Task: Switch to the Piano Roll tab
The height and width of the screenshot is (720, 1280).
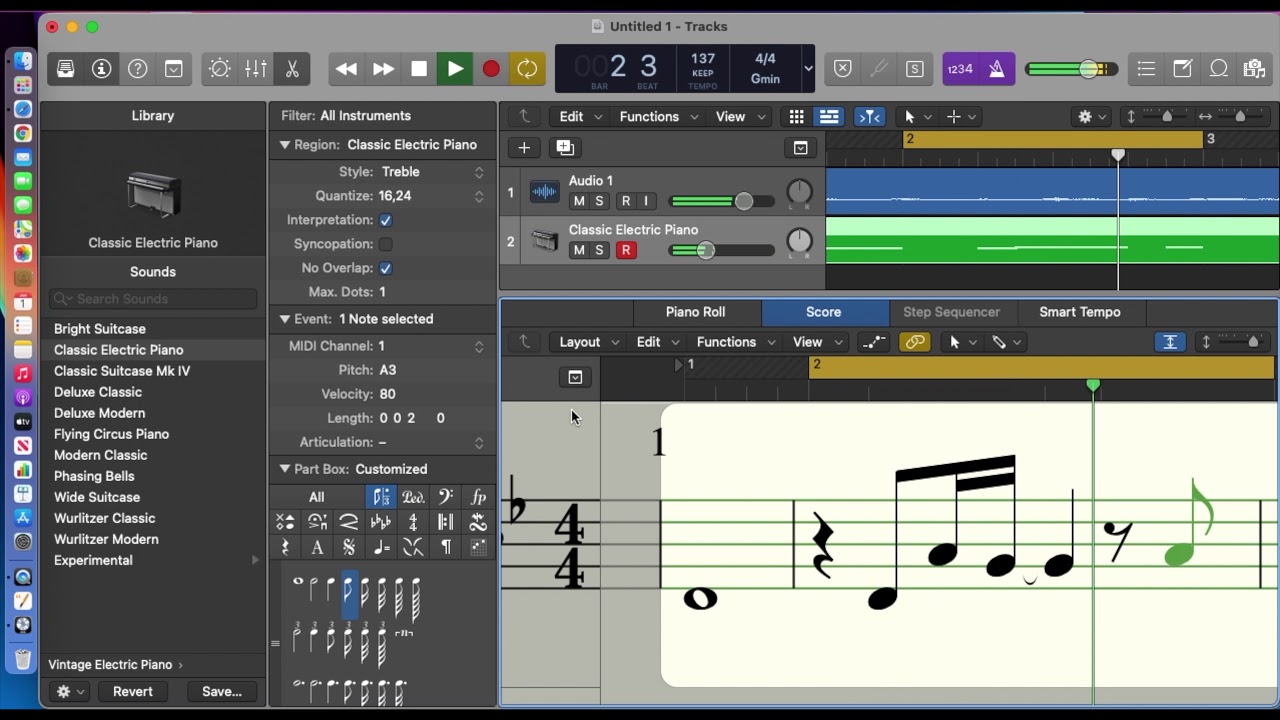Action: [695, 312]
